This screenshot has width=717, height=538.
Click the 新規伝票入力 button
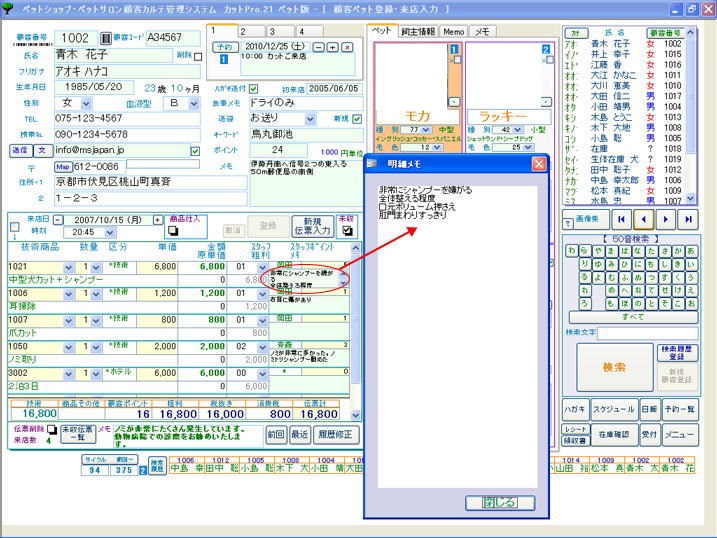[312, 227]
